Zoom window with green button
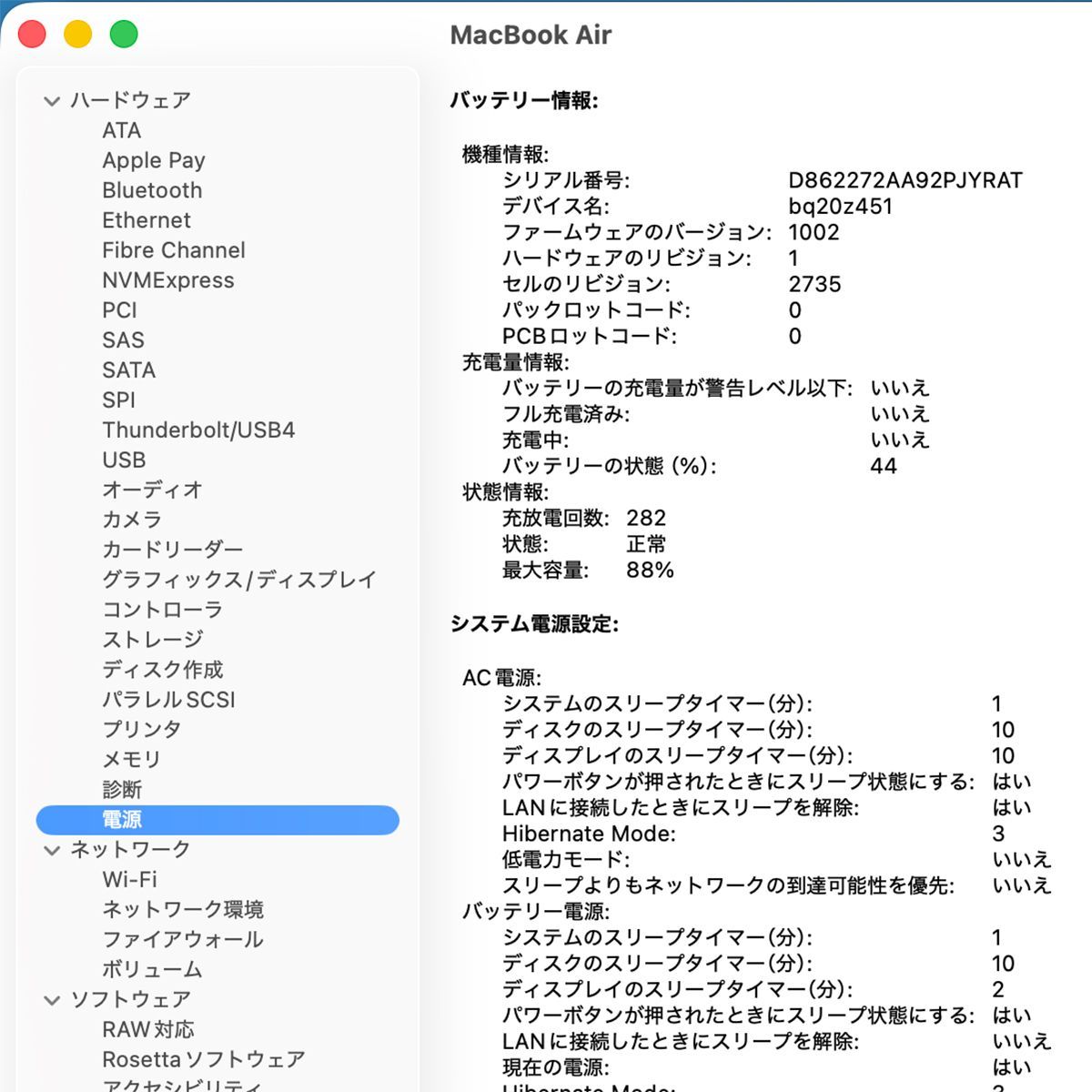The width and height of the screenshot is (1092, 1092). pos(124,35)
